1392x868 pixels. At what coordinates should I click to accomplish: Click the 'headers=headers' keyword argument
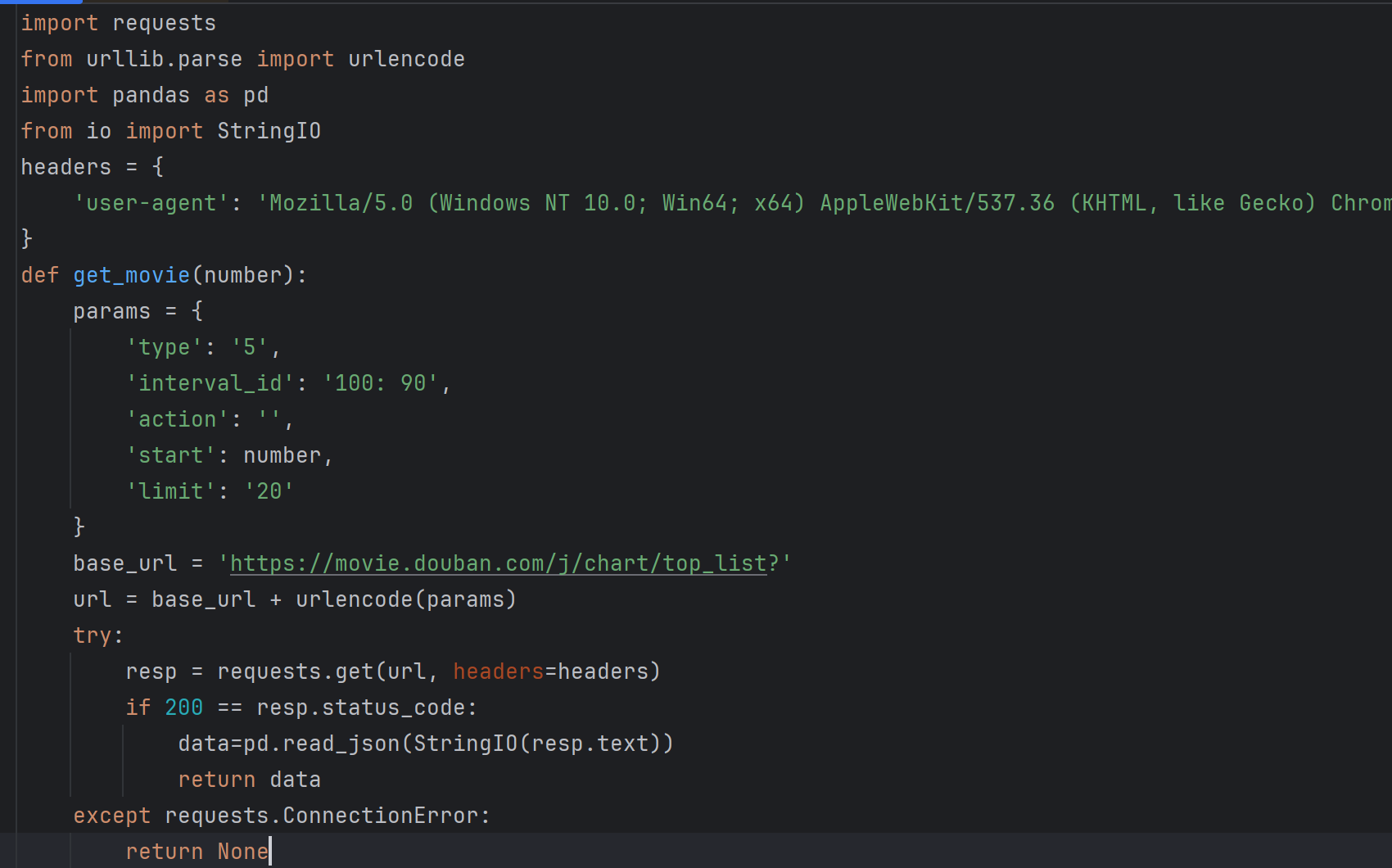[x=551, y=671]
